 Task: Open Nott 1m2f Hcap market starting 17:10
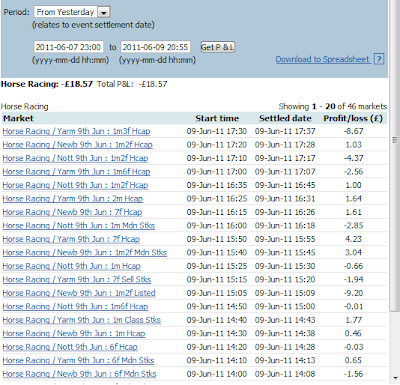75,158
